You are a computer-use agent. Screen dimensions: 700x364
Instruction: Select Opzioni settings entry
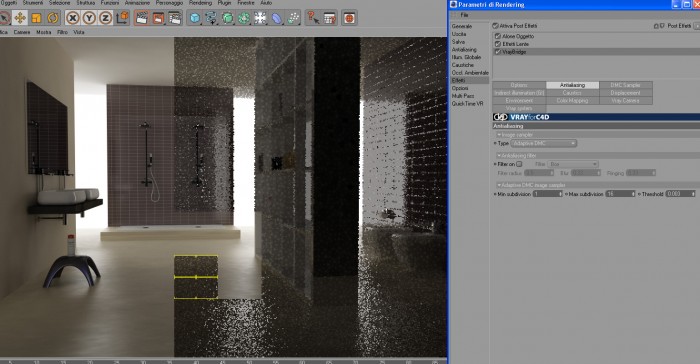(460, 88)
